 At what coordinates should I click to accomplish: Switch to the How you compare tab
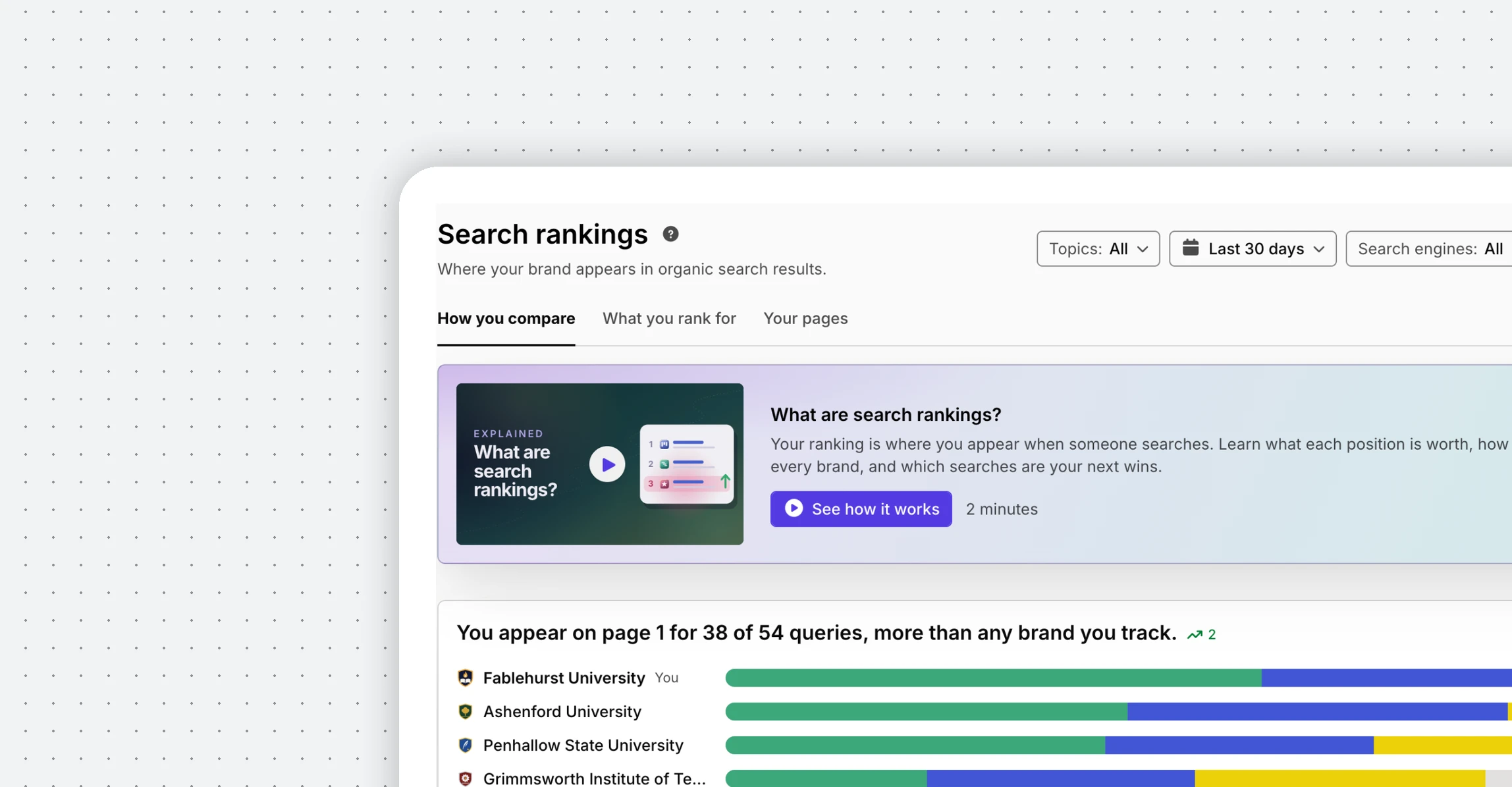click(x=506, y=318)
